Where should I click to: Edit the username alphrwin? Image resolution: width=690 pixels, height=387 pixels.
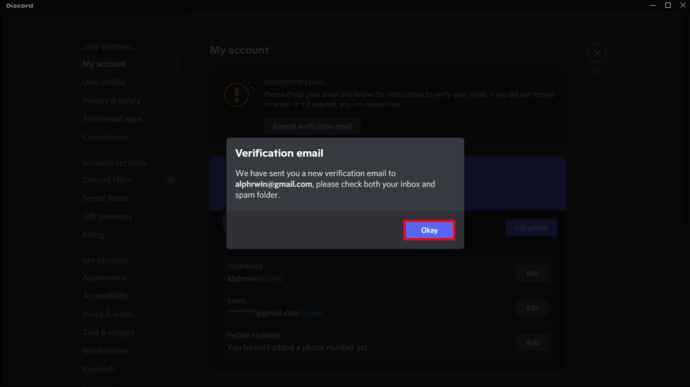coord(532,273)
